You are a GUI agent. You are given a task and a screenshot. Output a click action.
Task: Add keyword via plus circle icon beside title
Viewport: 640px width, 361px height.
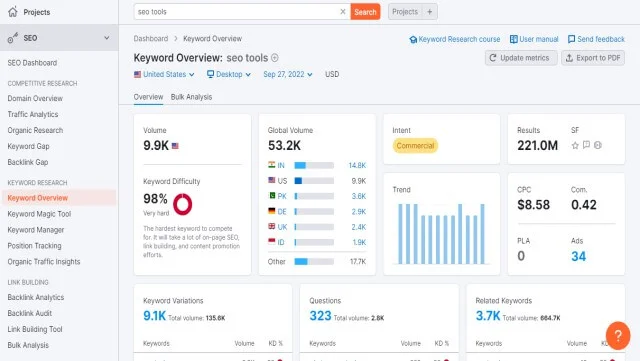275,58
